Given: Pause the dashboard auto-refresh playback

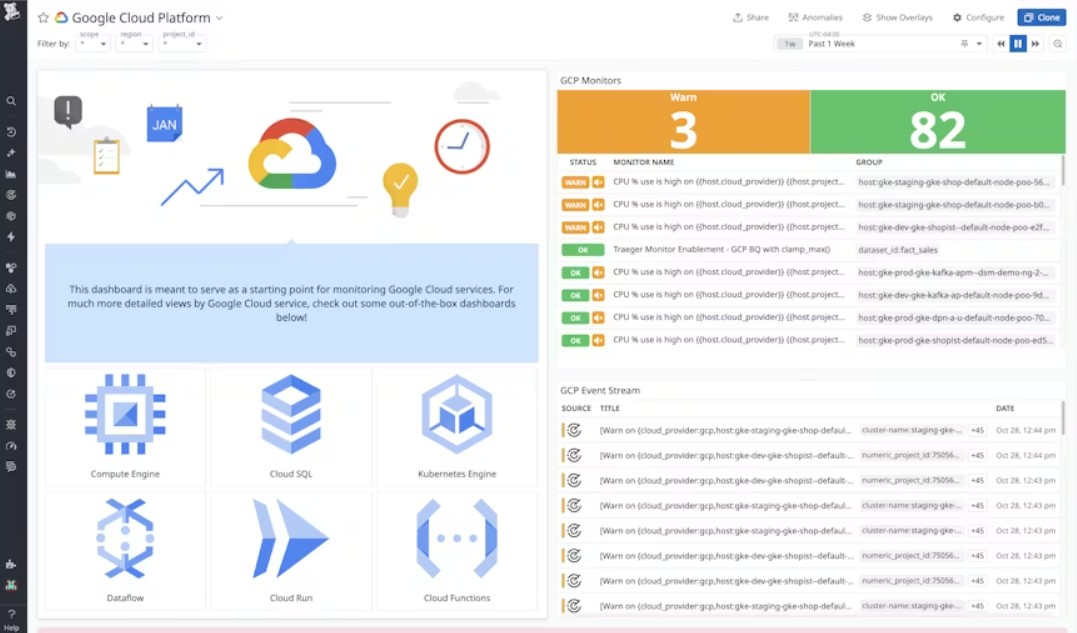Looking at the screenshot, I should 1019,43.
